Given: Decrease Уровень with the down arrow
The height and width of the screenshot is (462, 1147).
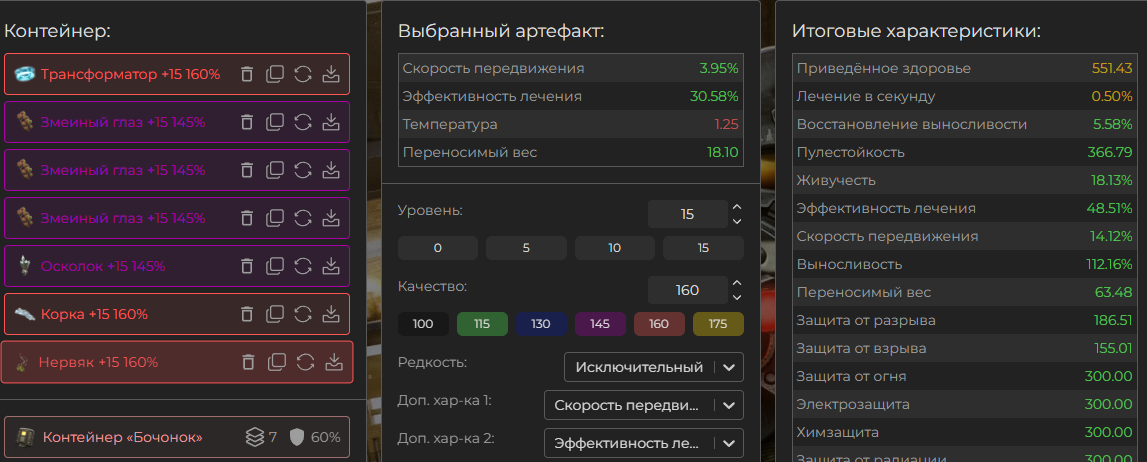Looking at the screenshot, I should 737,221.
